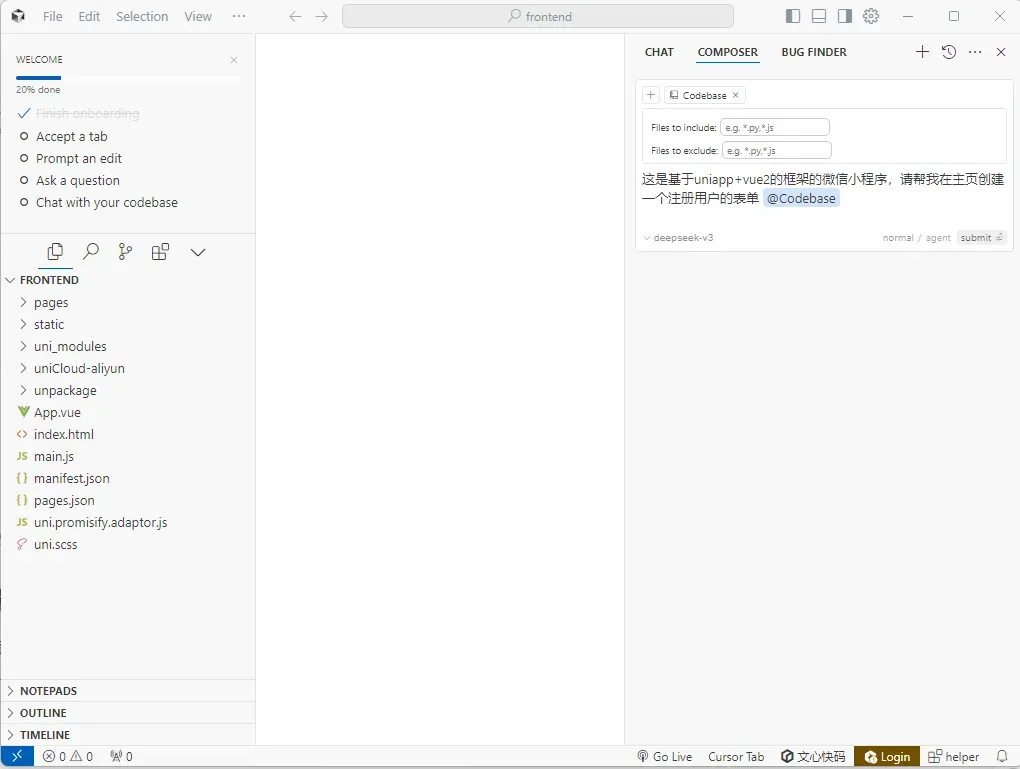Open ports forwarded status indicator

tap(122, 757)
